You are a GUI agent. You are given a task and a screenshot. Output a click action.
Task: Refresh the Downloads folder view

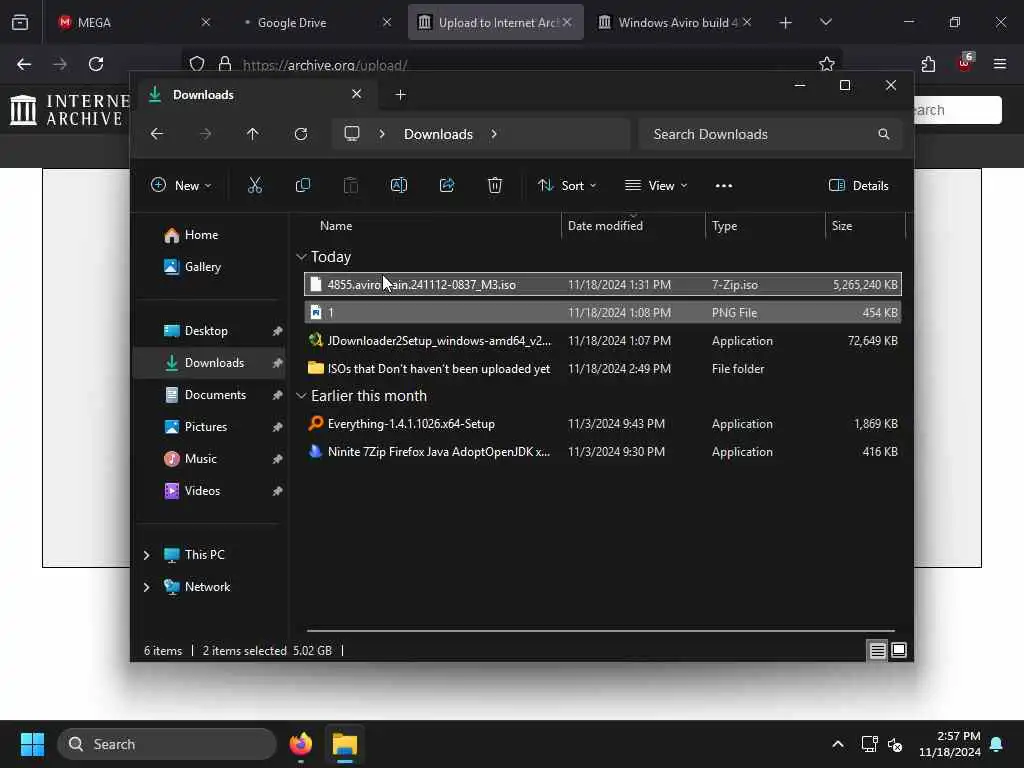[x=301, y=134]
